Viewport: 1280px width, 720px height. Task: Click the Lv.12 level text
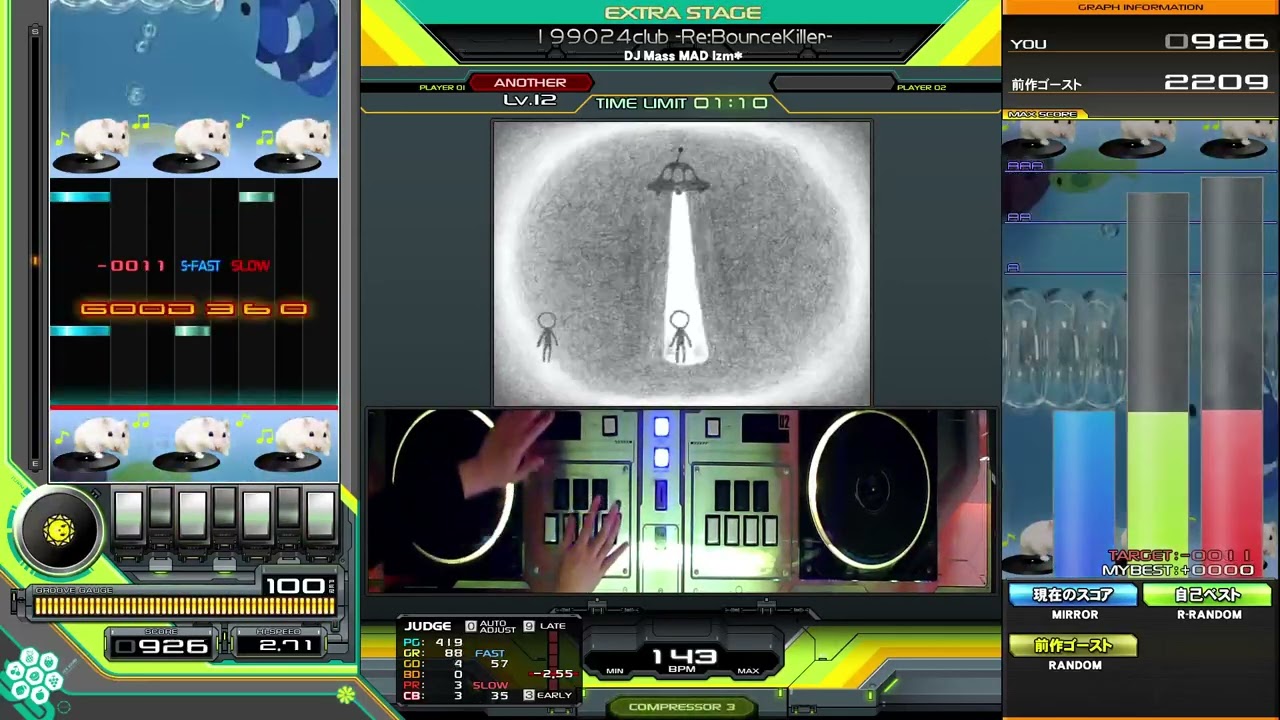pos(530,100)
